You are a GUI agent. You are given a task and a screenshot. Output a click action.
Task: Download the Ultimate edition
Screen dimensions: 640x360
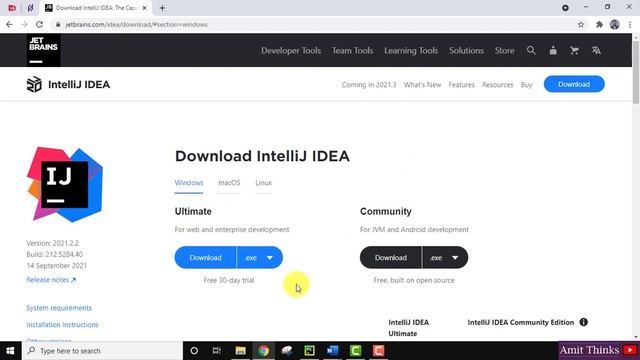click(x=205, y=258)
